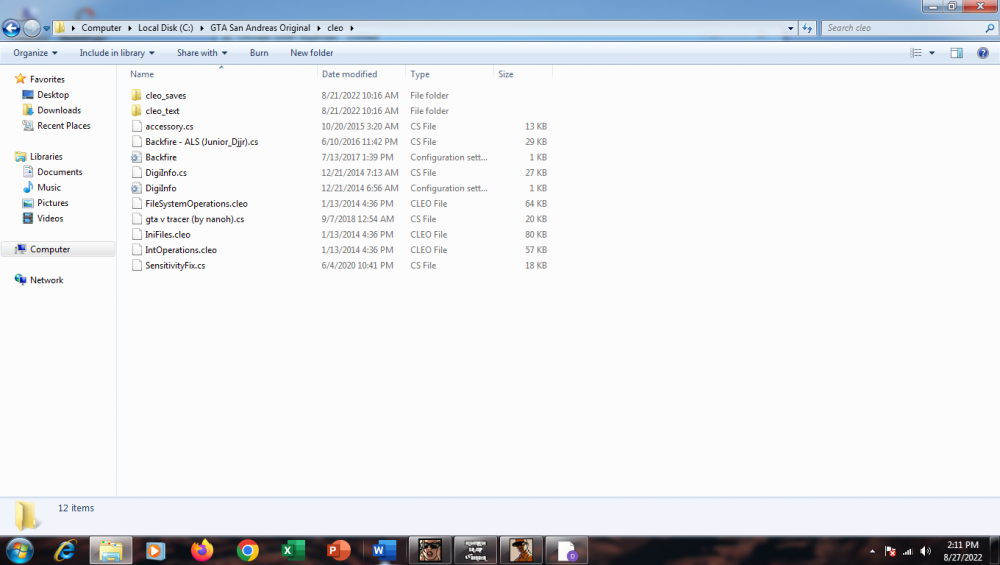
Task: Toggle the preview pane icon
Action: click(x=957, y=53)
